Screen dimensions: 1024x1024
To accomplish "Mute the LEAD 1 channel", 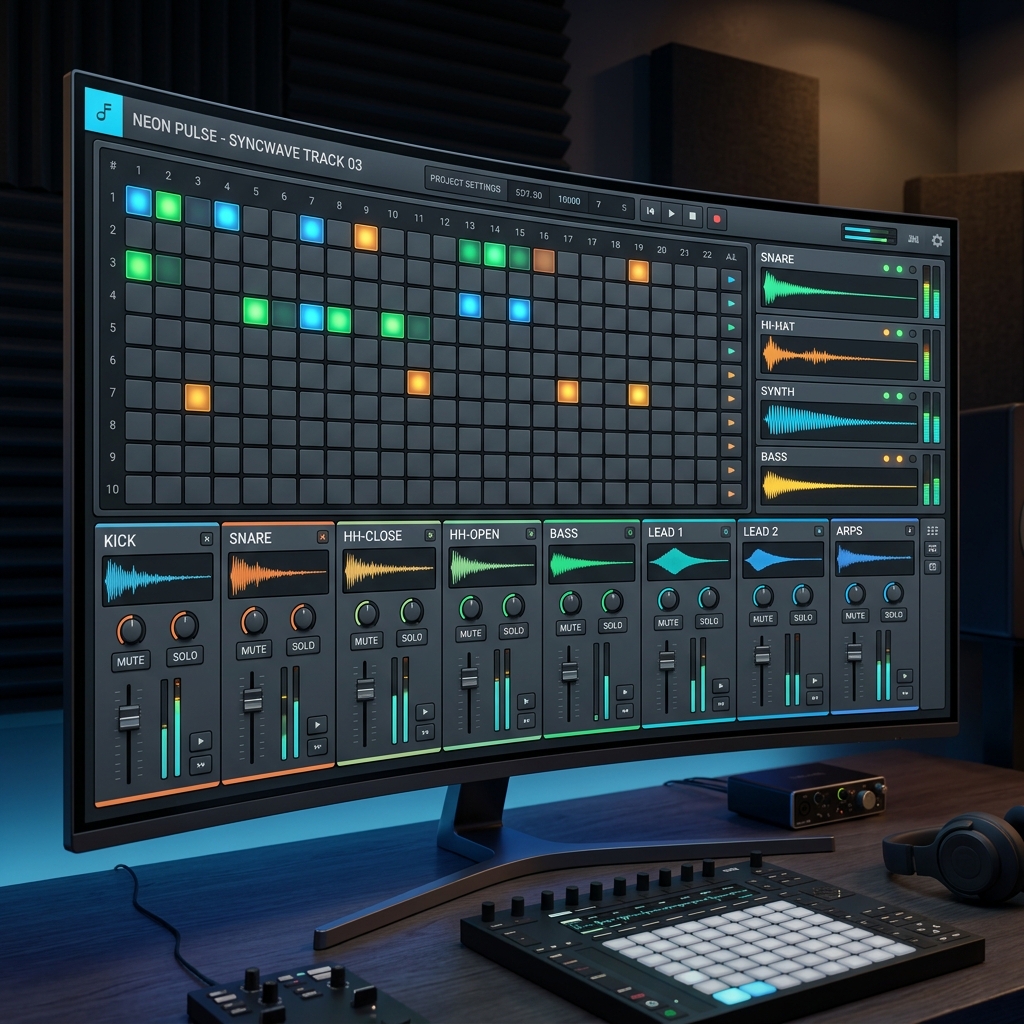I will [668, 622].
